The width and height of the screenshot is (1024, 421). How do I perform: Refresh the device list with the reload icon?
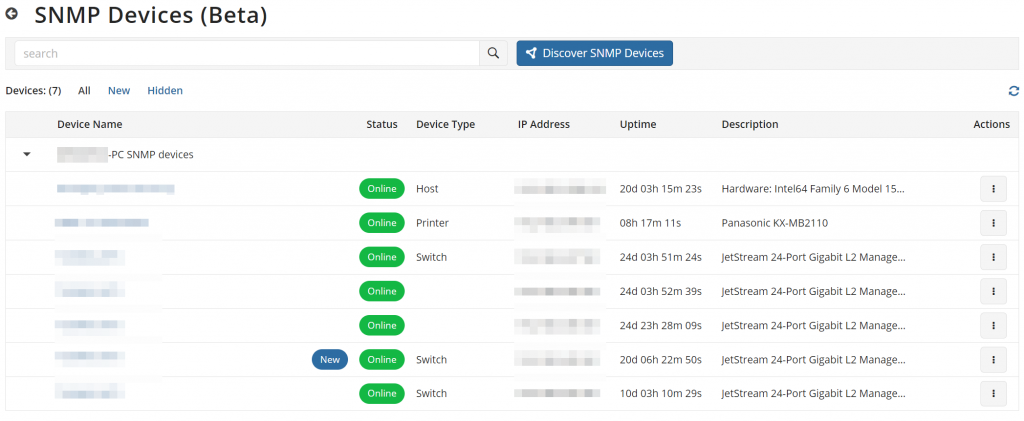[1014, 91]
